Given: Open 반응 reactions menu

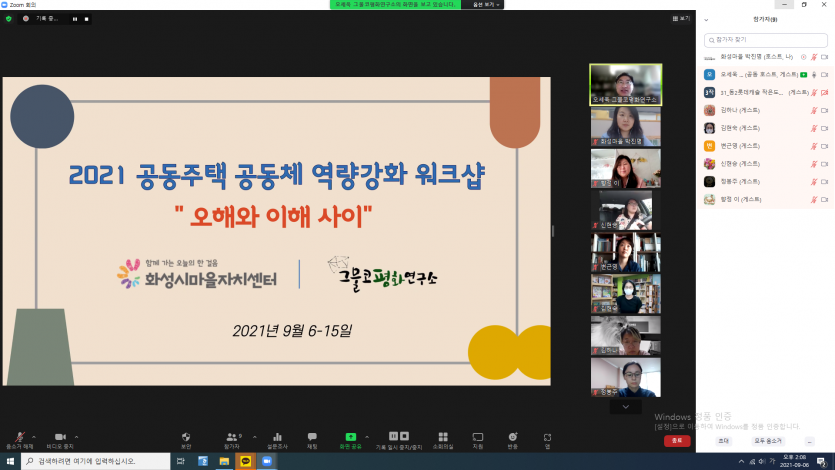Looking at the screenshot, I should 513,440.
